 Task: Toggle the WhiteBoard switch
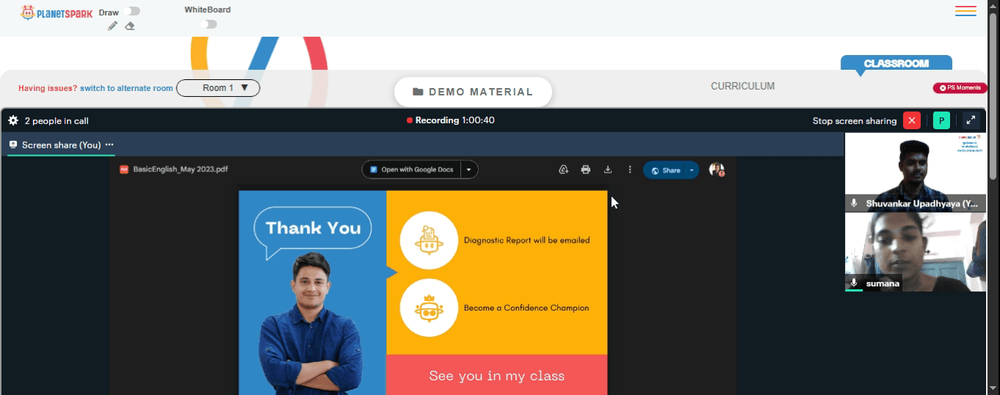click(208, 24)
